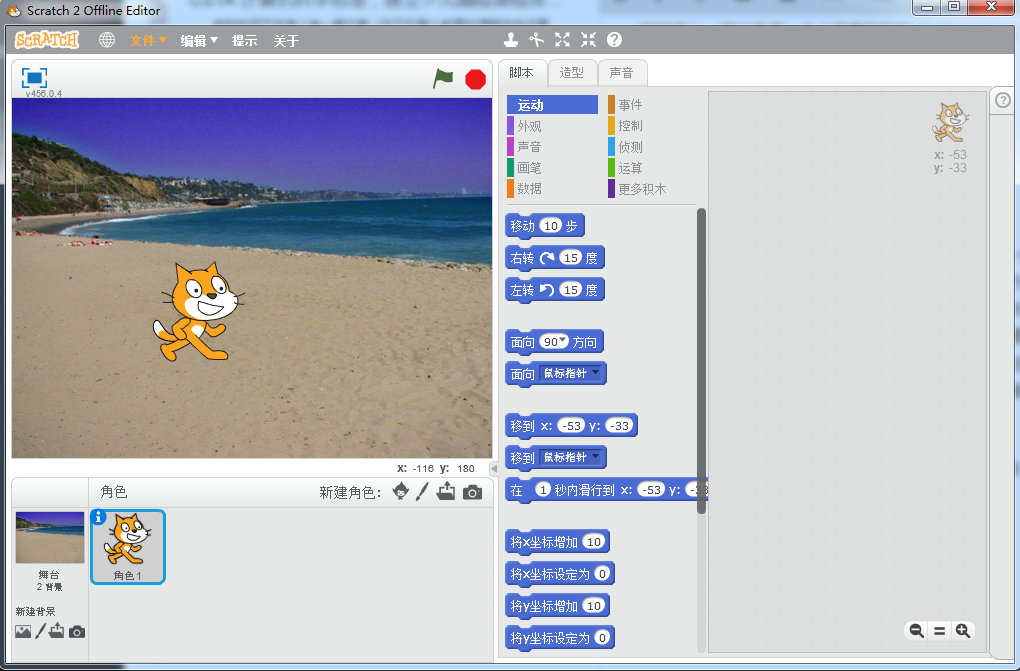Open 鼠标指针 dropdown in 移到 block

click(572, 458)
